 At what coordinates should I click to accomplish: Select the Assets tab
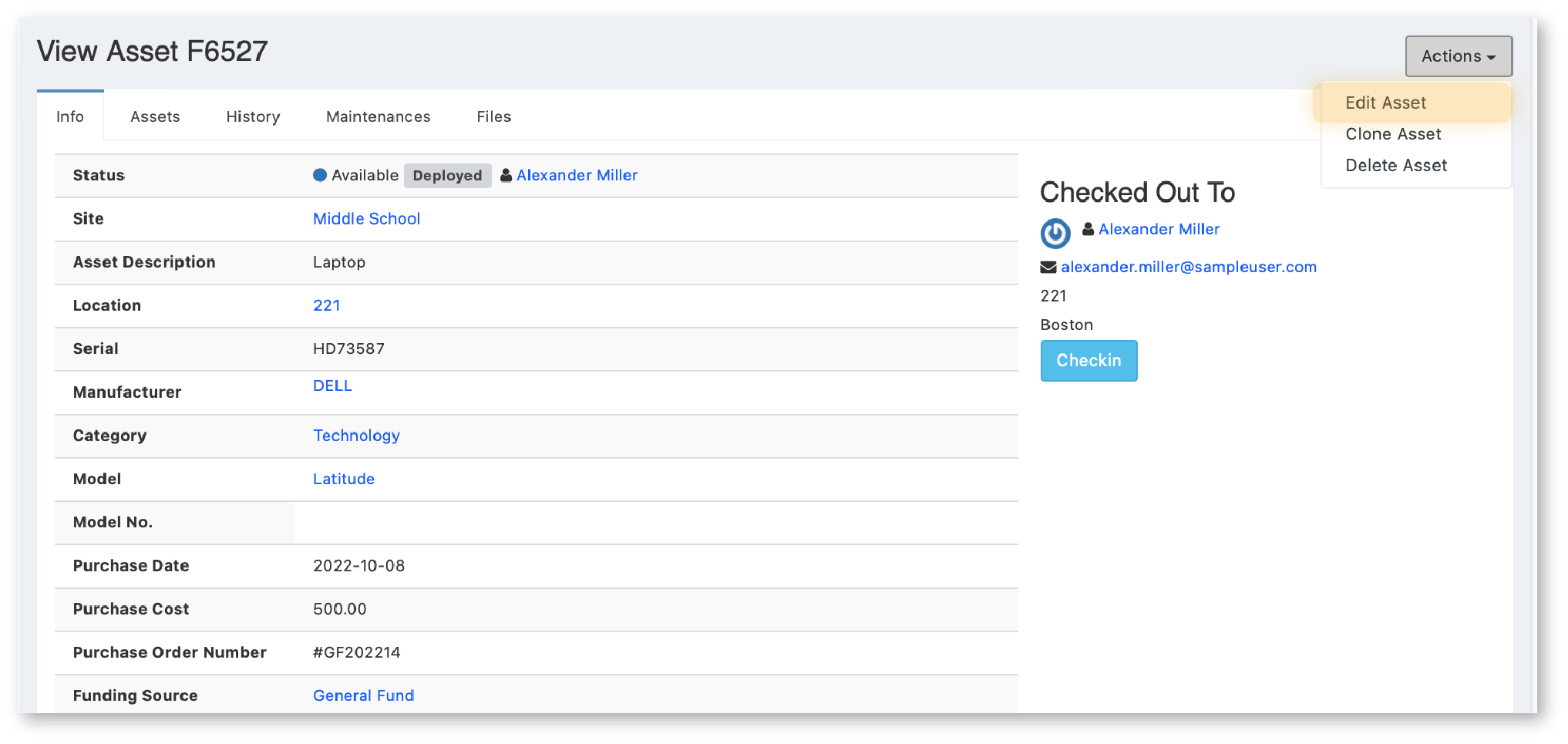coord(155,117)
